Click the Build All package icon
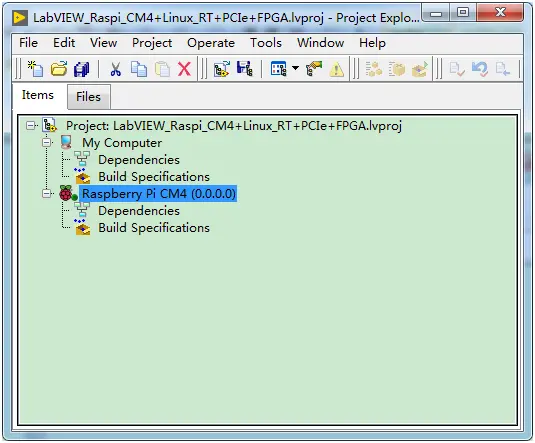Screen dimensions: 535x443 396,69
